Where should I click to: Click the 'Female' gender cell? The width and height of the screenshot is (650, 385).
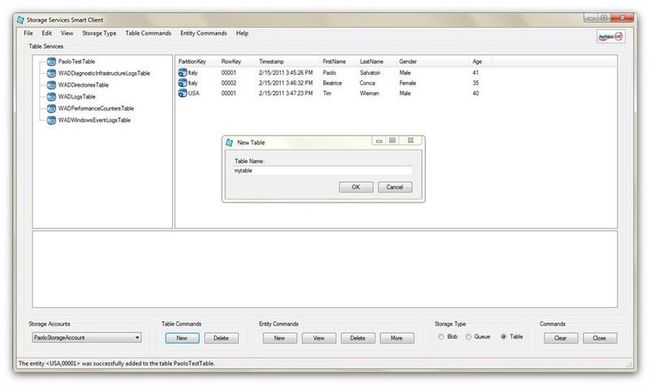pyautogui.click(x=407, y=83)
